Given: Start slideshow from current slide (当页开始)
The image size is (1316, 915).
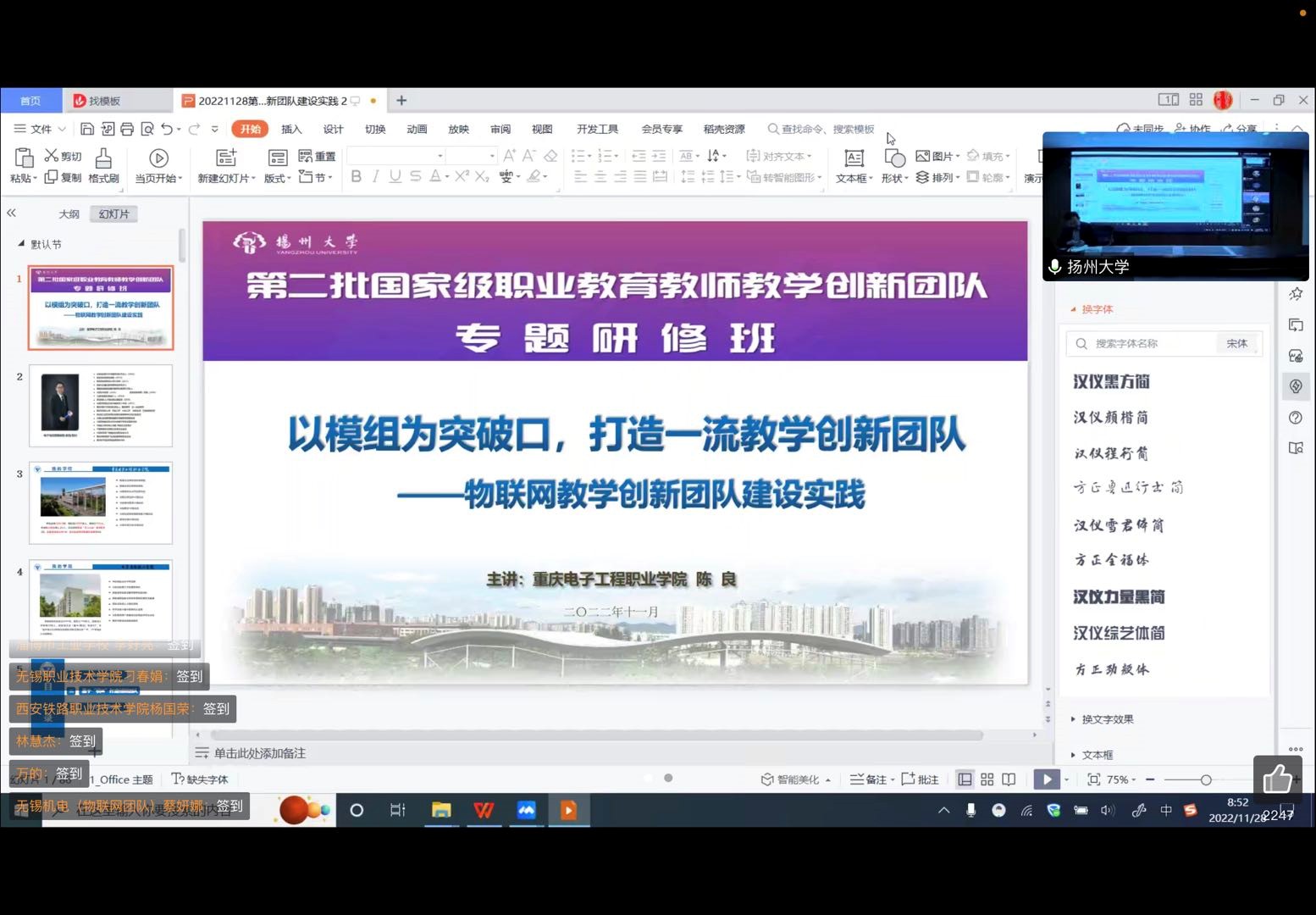Looking at the screenshot, I should click(x=158, y=158).
